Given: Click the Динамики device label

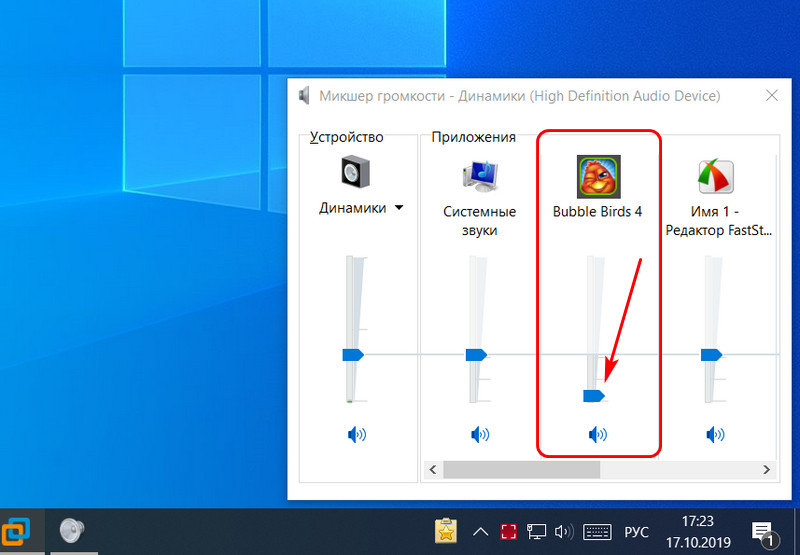Looking at the screenshot, I should click(353, 208).
